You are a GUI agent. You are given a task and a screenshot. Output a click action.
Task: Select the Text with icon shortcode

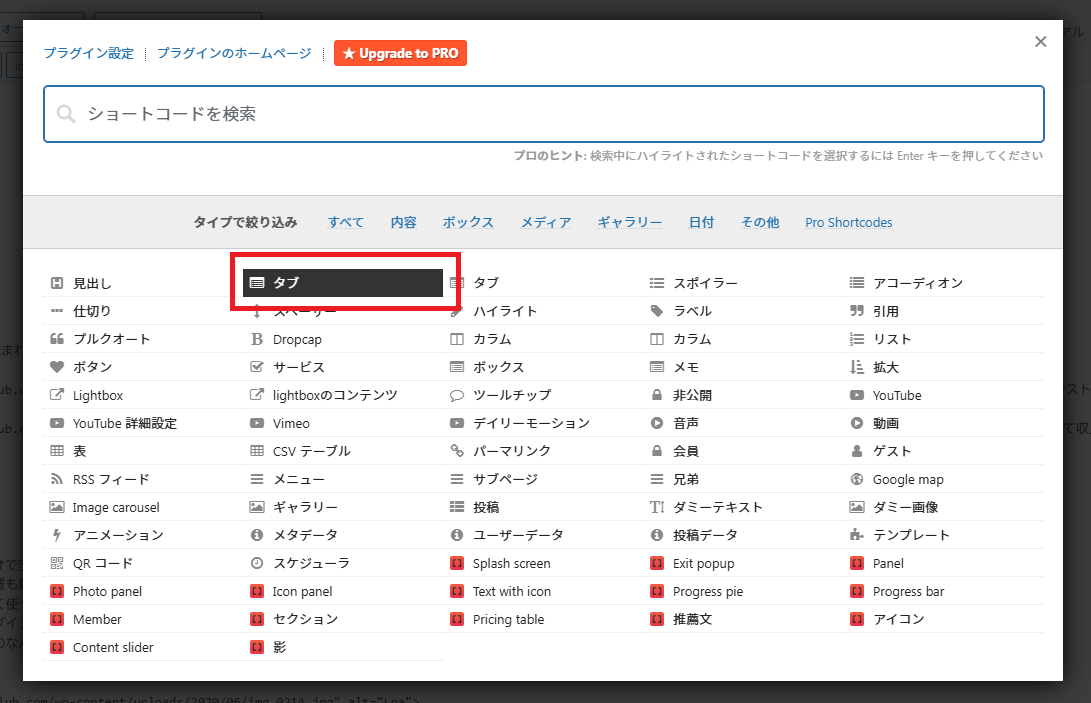click(543, 592)
